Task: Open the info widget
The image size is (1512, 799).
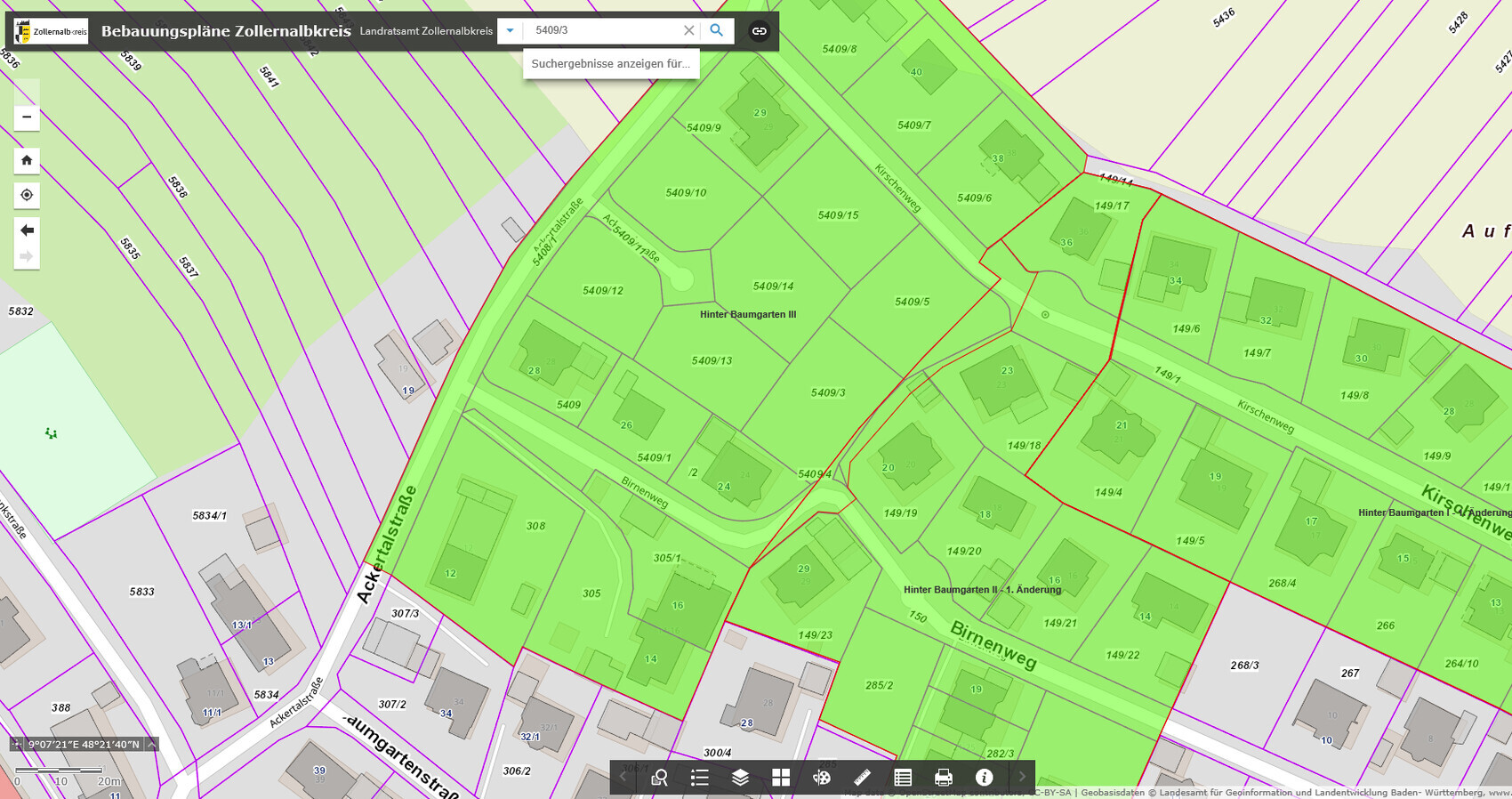Action: point(984,778)
